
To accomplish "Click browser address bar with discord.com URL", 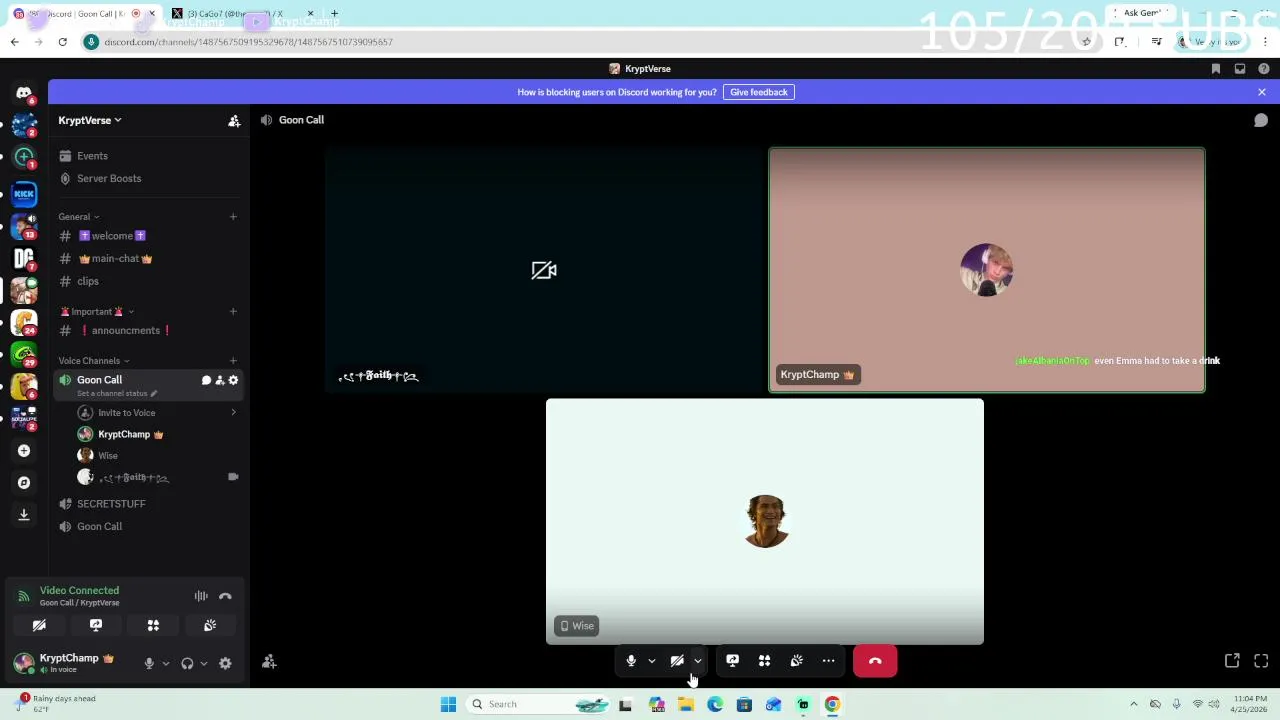I will coord(580,42).
